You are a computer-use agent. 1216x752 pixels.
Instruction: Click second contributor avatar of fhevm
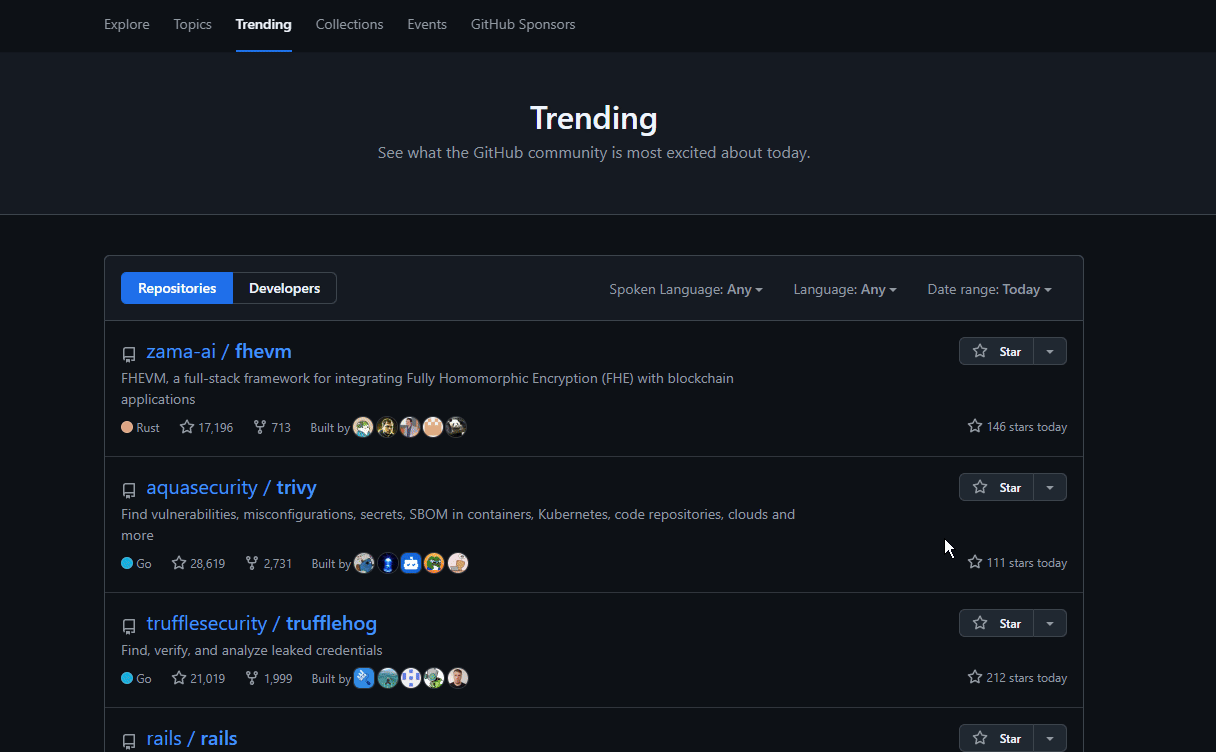coord(387,427)
